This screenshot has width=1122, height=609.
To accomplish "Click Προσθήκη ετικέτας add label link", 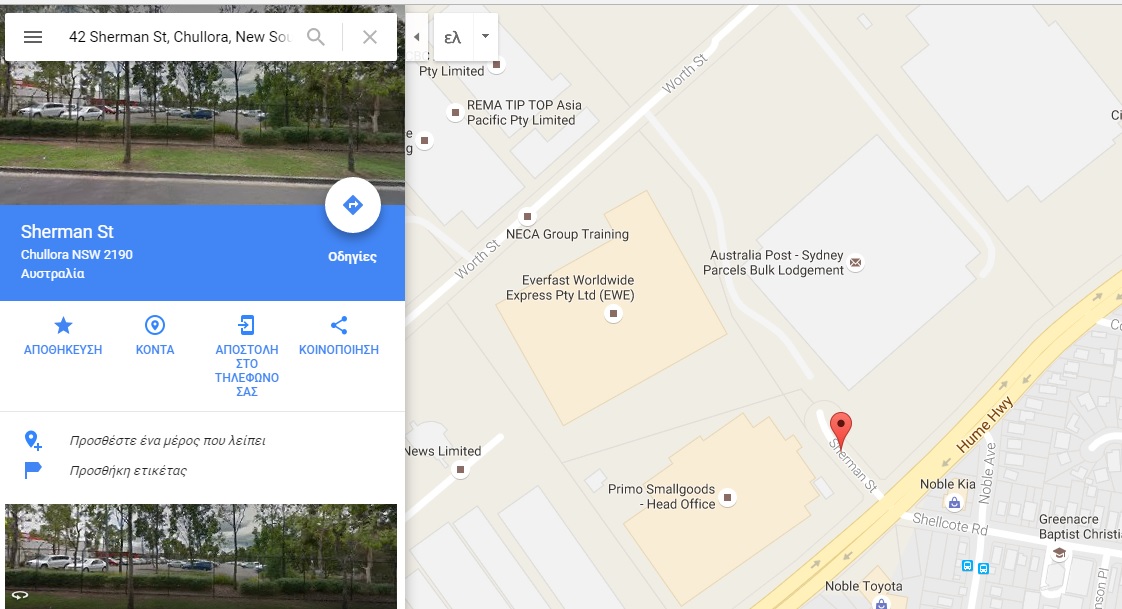I will [128, 471].
